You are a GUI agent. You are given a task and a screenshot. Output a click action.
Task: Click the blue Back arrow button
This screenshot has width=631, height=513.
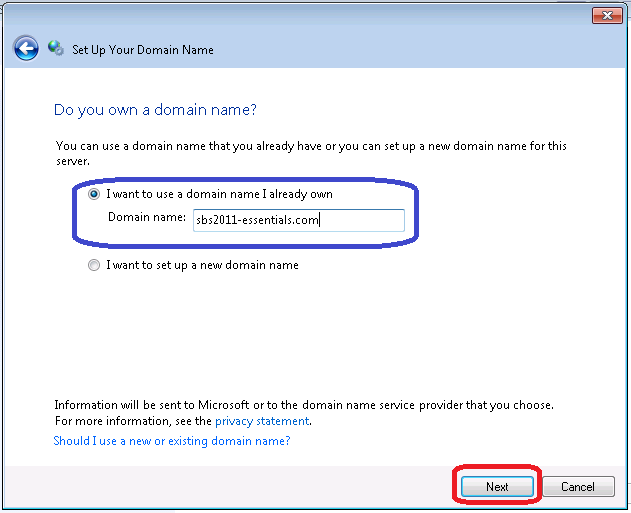[x=26, y=48]
